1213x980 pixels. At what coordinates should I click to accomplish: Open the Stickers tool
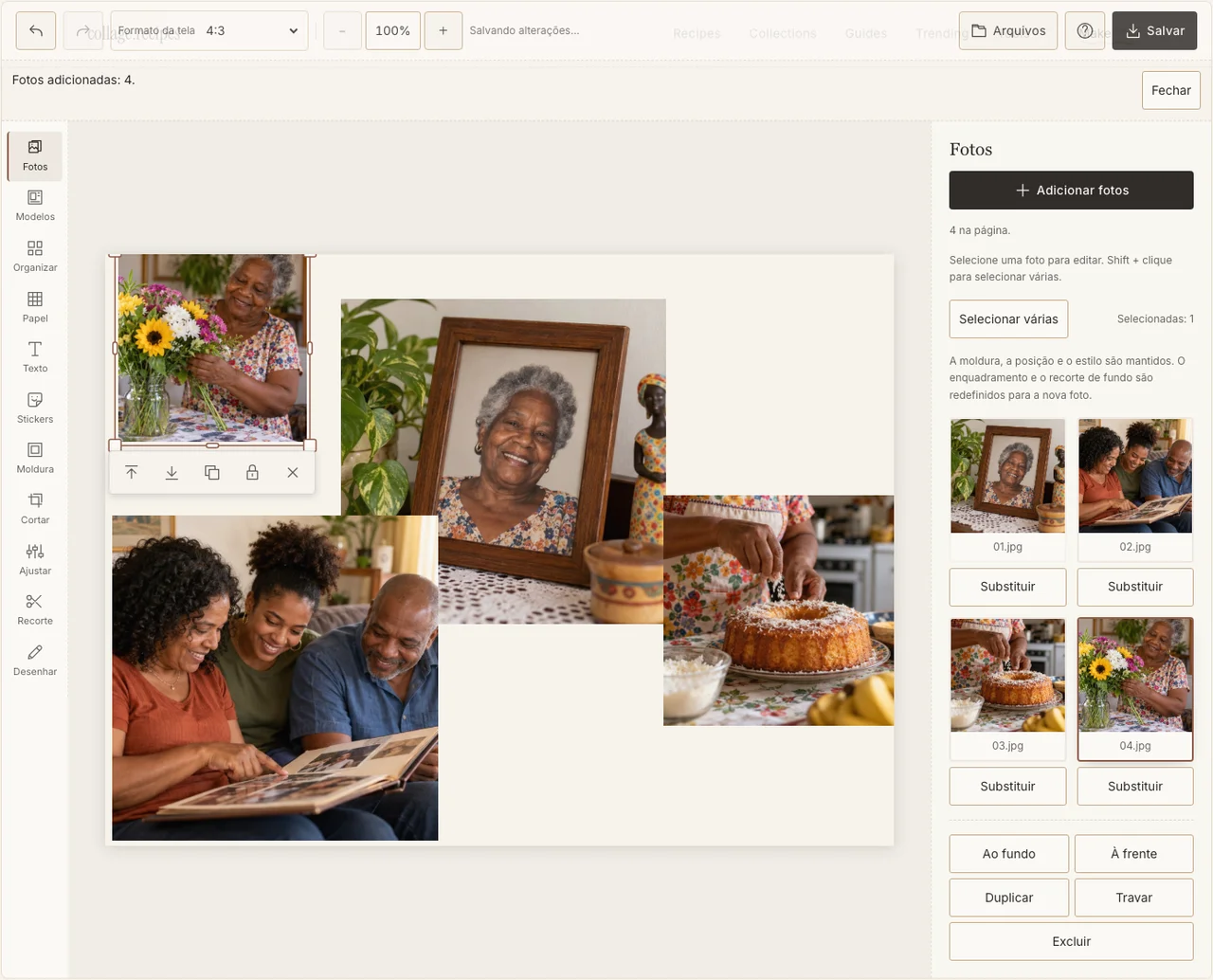pyautogui.click(x=35, y=408)
